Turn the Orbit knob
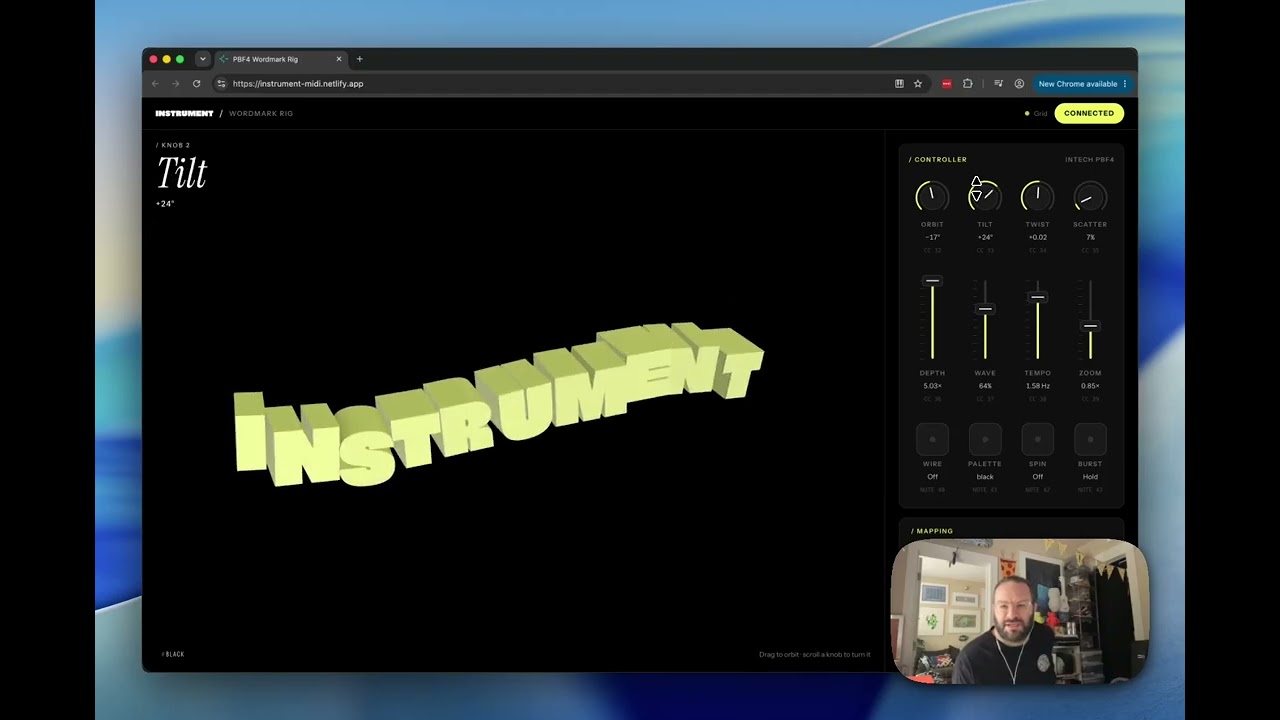Image resolution: width=1280 pixels, height=720 pixels. pos(932,197)
